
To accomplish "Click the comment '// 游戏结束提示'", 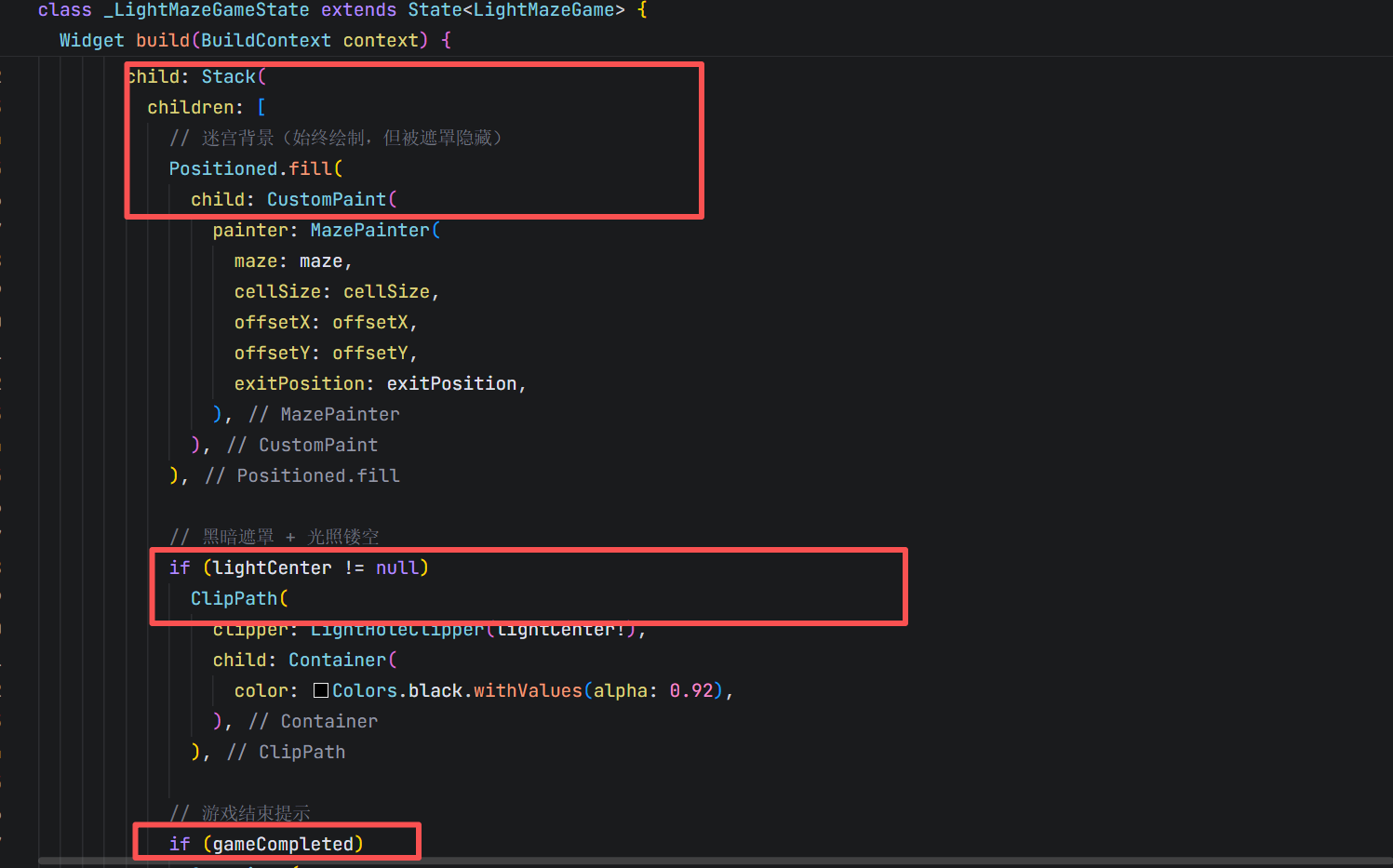I will click(x=240, y=814).
